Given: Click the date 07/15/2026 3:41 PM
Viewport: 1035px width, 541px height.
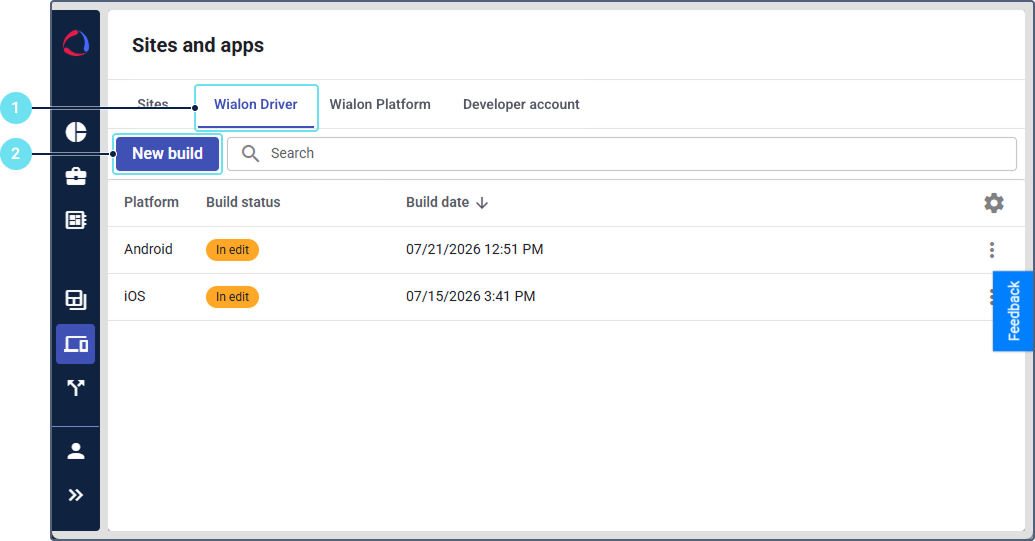Looking at the screenshot, I should coord(471,296).
